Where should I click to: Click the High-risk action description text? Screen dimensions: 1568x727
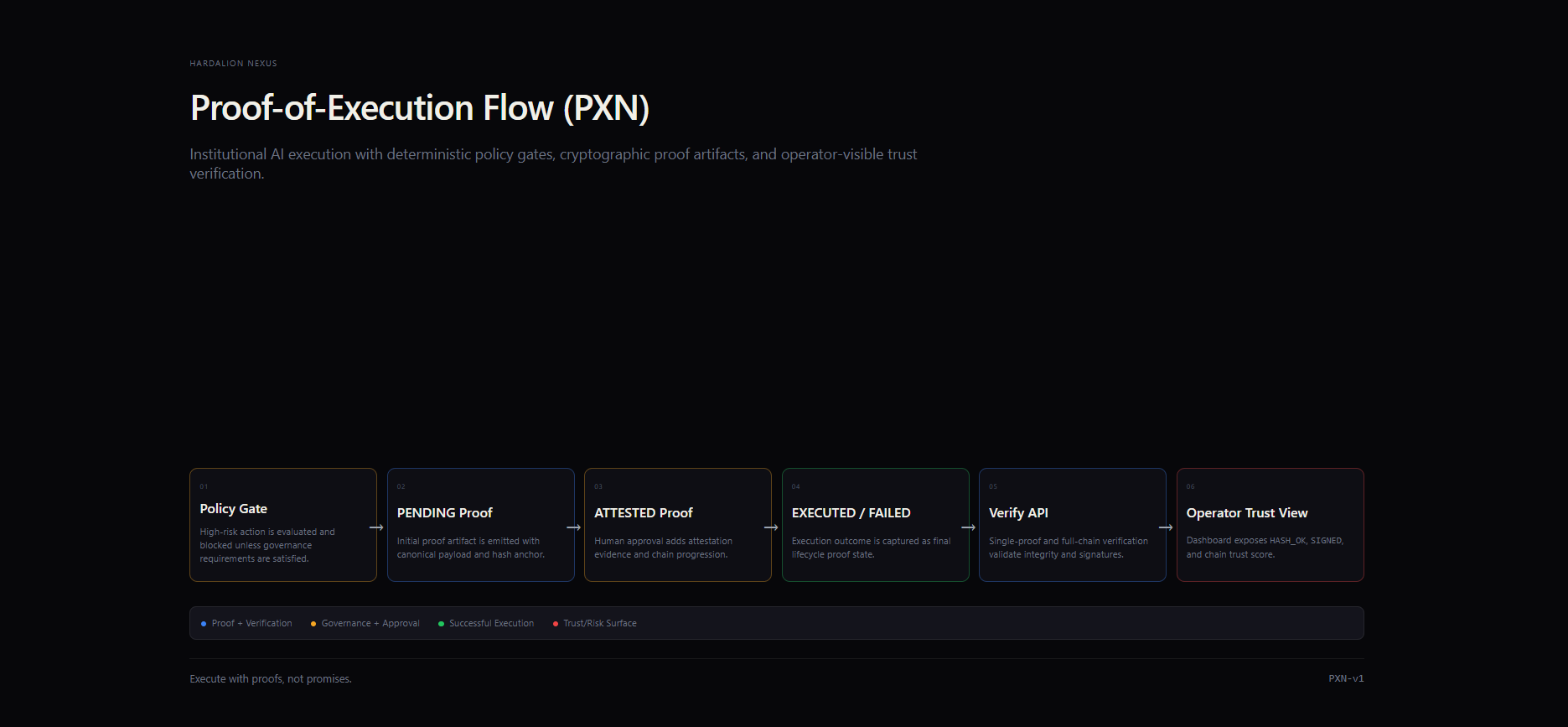tap(267, 545)
